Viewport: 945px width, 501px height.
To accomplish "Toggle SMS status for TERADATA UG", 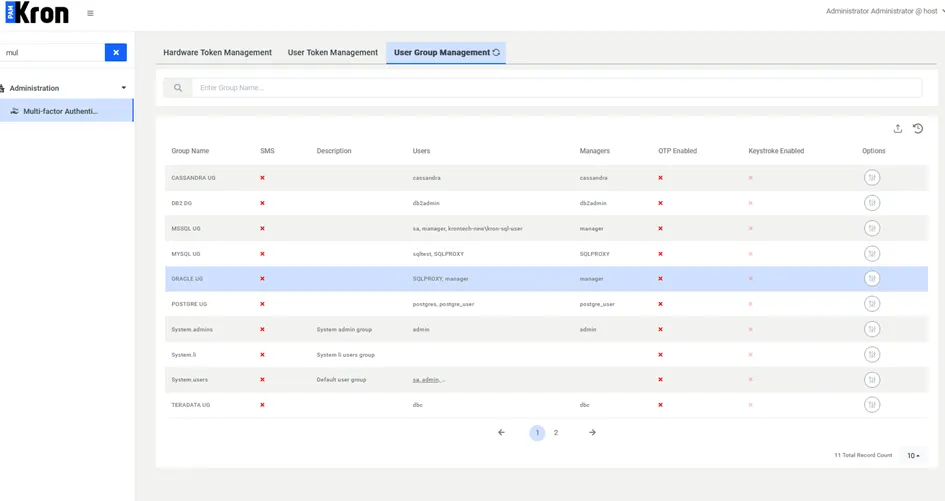I will tap(262, 405).
